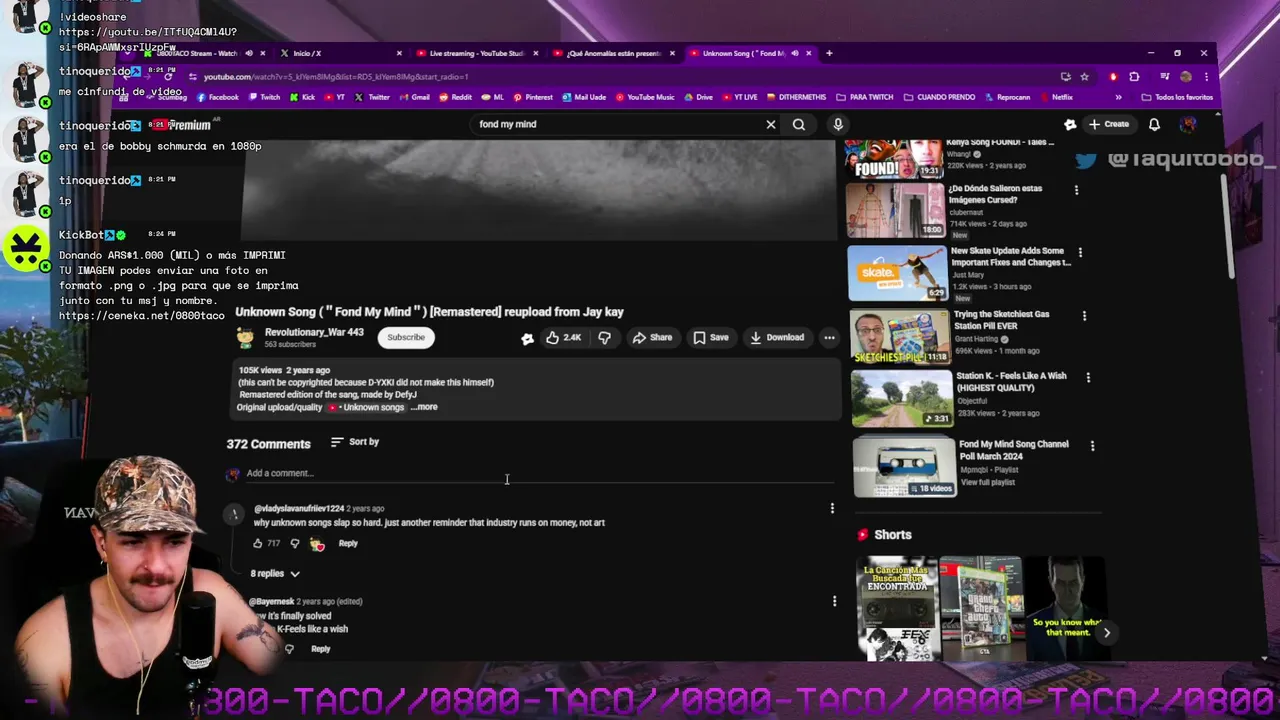This screenshot has width=1280, height=720.
Task: Click 'View full playlist' link
Action: (x=988, y=482)
